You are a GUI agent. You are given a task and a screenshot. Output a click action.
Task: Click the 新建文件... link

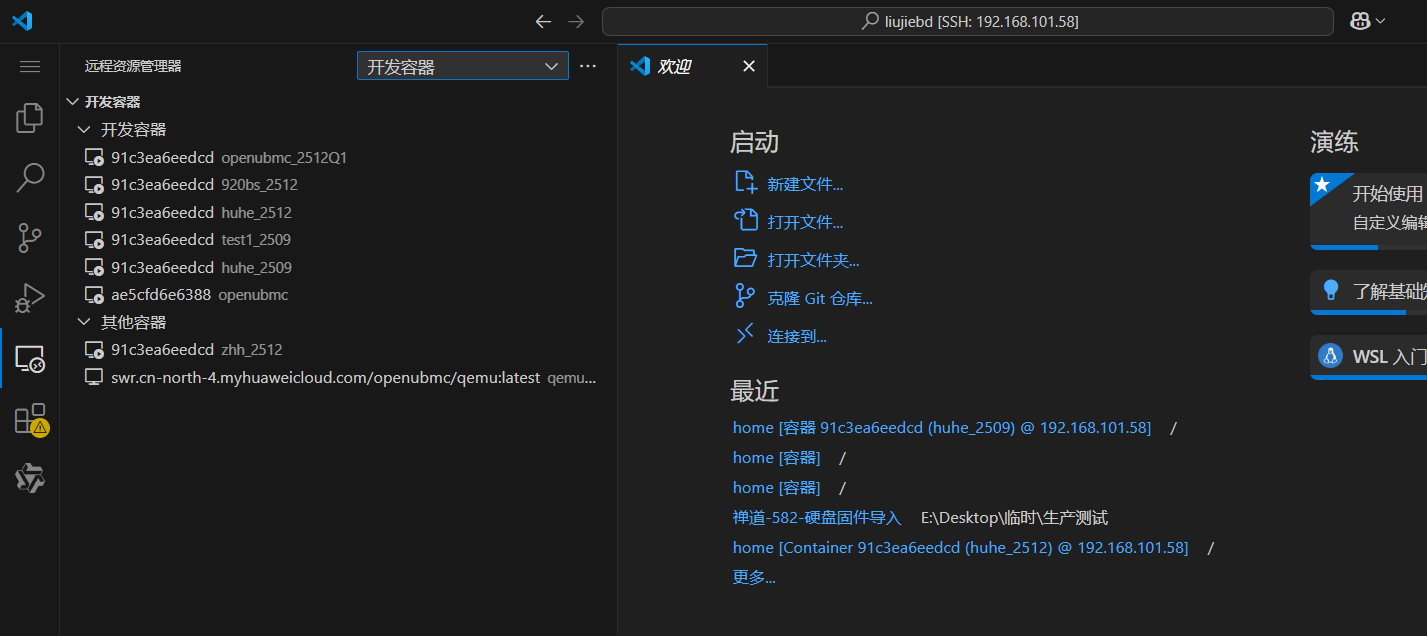[804, 184]
